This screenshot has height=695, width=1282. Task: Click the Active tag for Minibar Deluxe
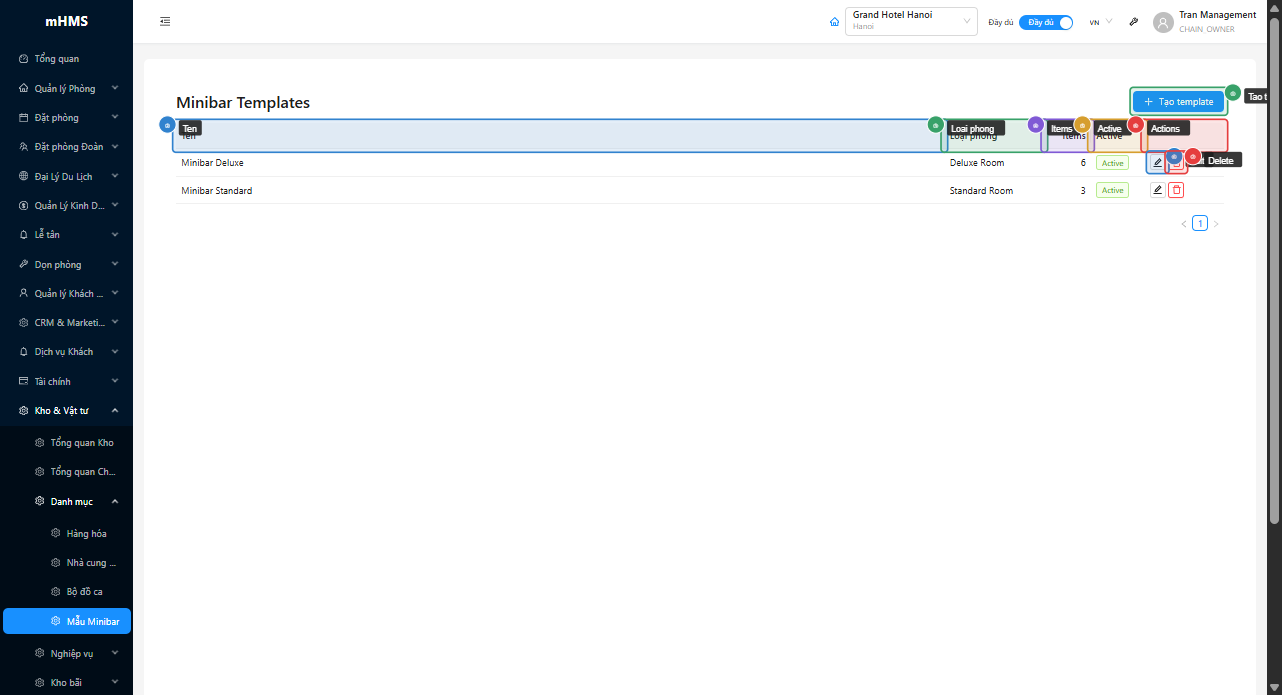pos(1112,163)
